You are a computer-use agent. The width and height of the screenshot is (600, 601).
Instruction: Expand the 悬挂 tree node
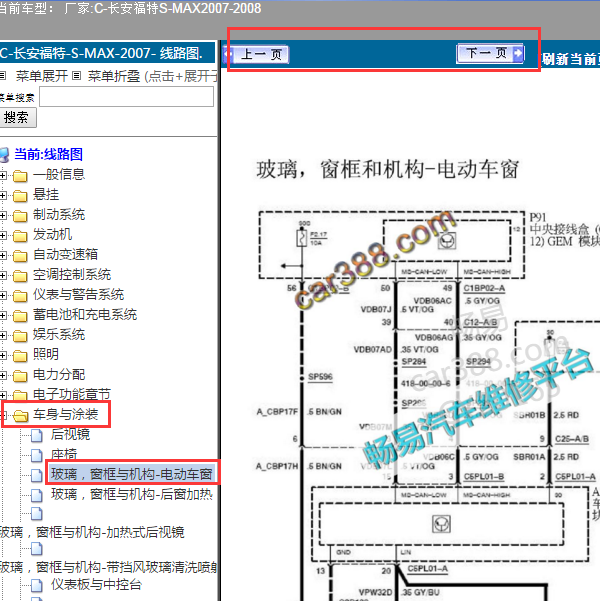tap(3, 195)
